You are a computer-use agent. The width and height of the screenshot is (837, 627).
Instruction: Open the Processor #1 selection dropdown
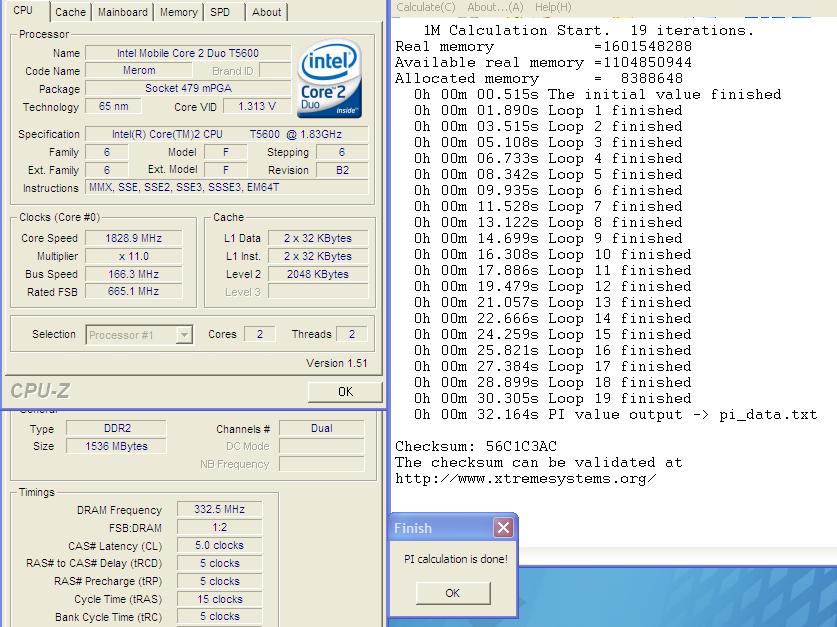click(x=139, y=335)
